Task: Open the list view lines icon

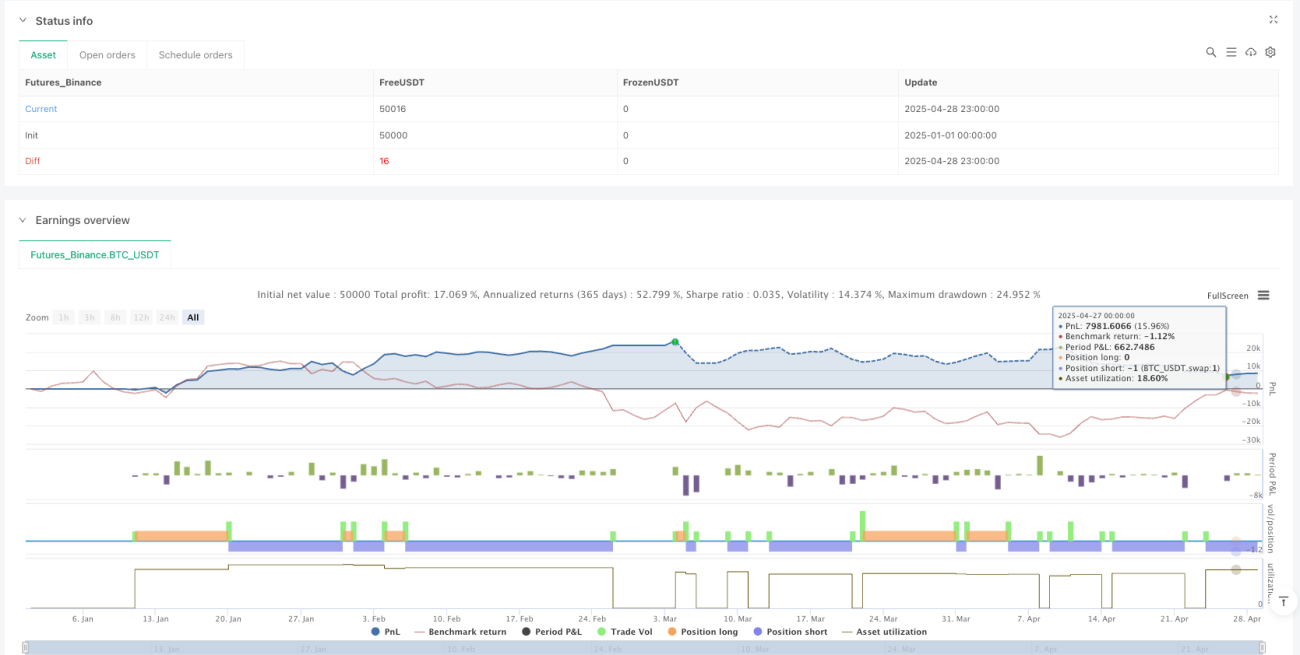Action: pos(1231,52)
